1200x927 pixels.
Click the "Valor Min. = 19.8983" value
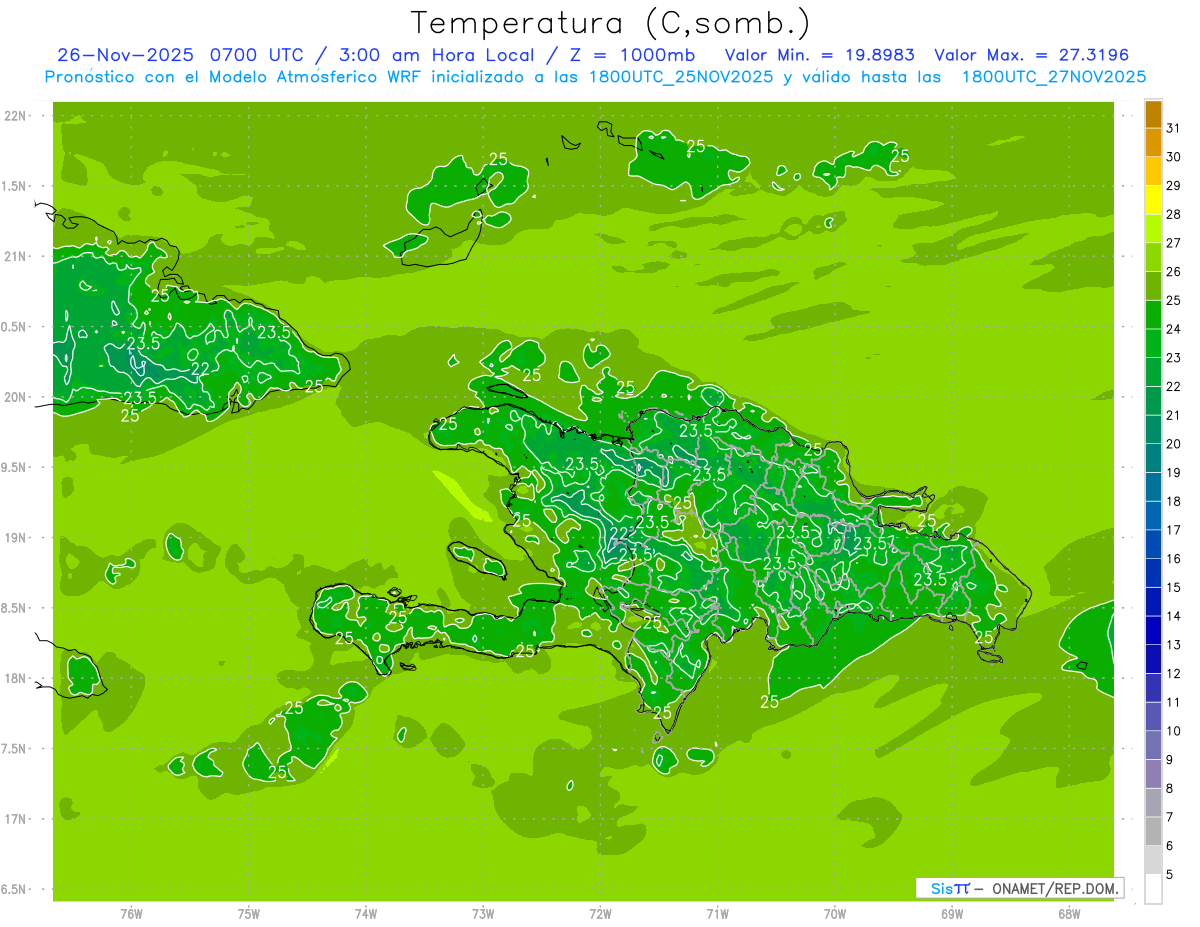click(821, 55)
